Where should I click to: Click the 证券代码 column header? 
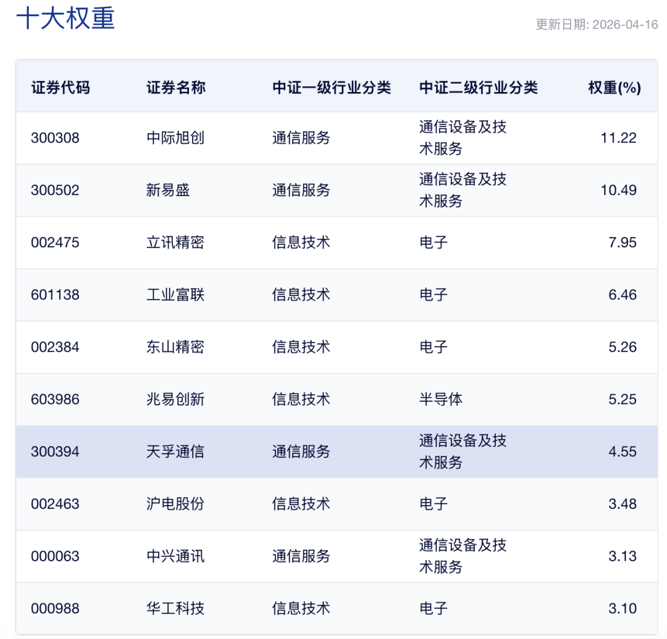(60, 87)
